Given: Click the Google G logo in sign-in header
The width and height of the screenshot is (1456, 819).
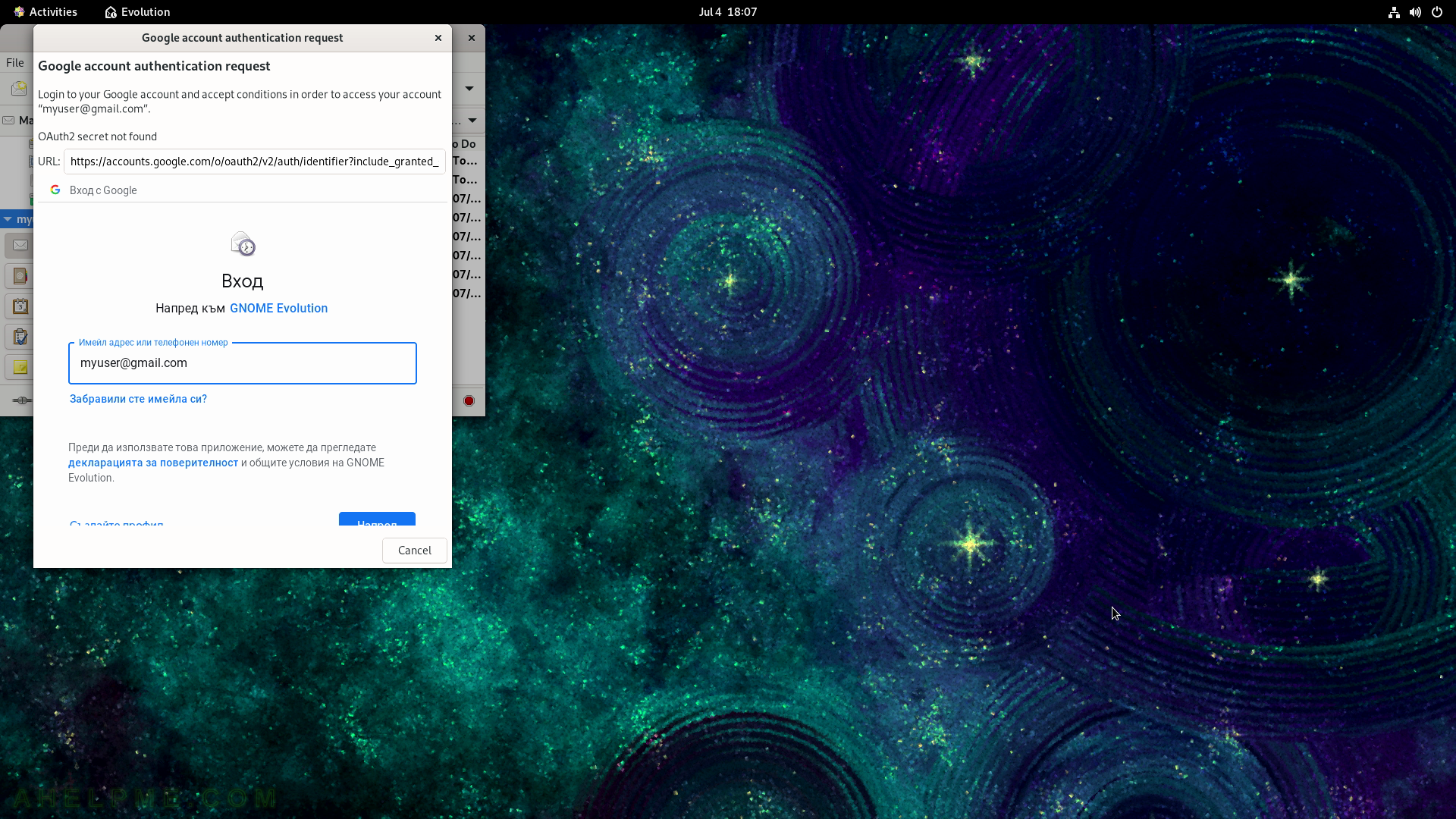Looking at the screenshot, I should (55, 190).
